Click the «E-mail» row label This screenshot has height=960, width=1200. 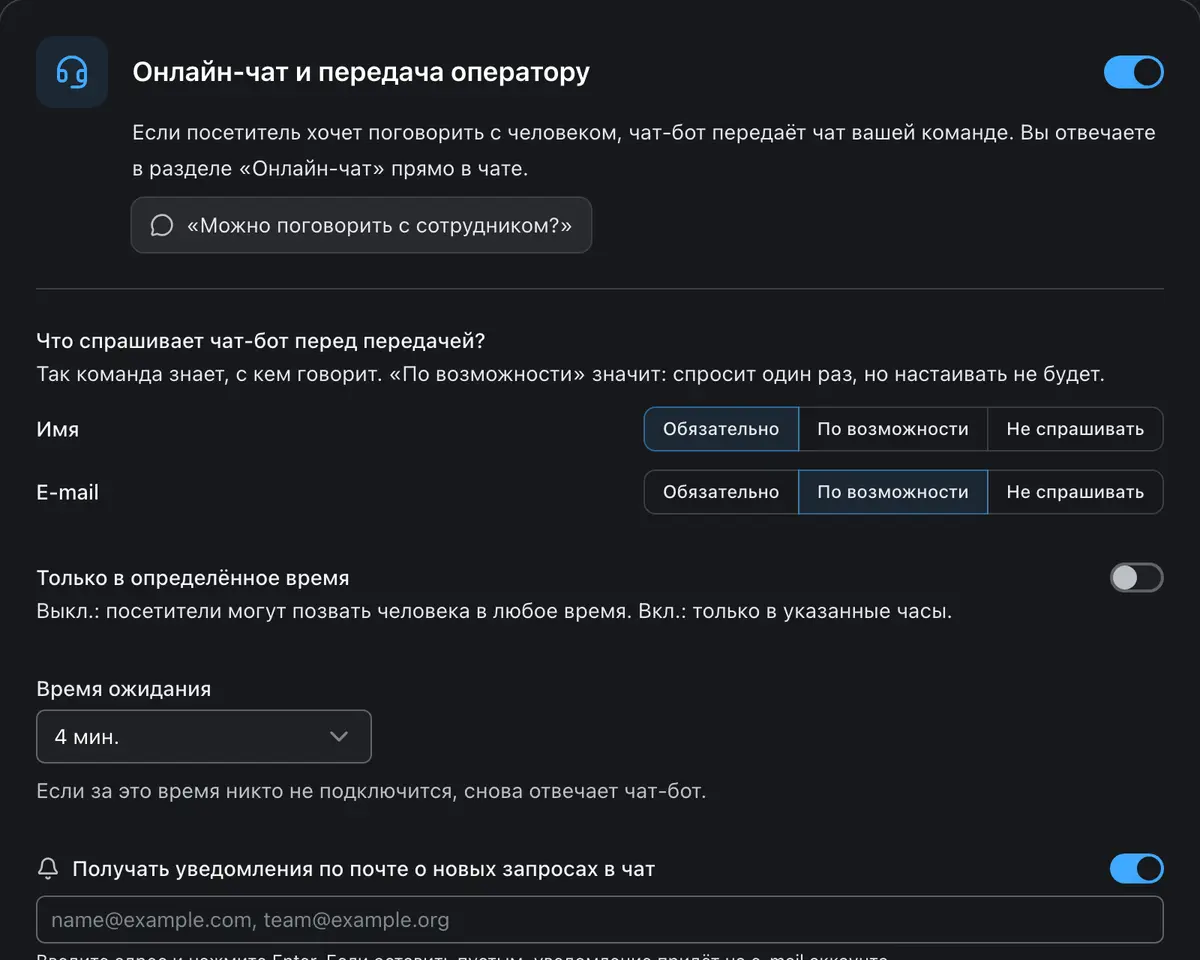68,492
